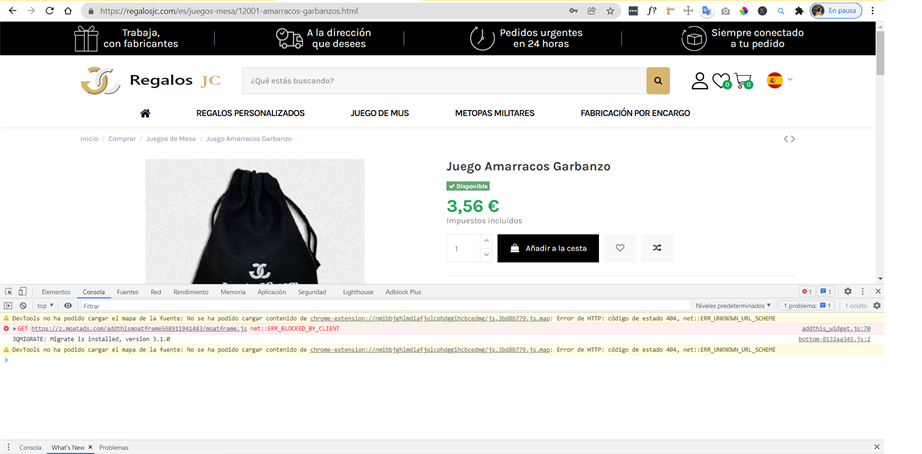Switch to the Consola tab

tap(93, 292)
